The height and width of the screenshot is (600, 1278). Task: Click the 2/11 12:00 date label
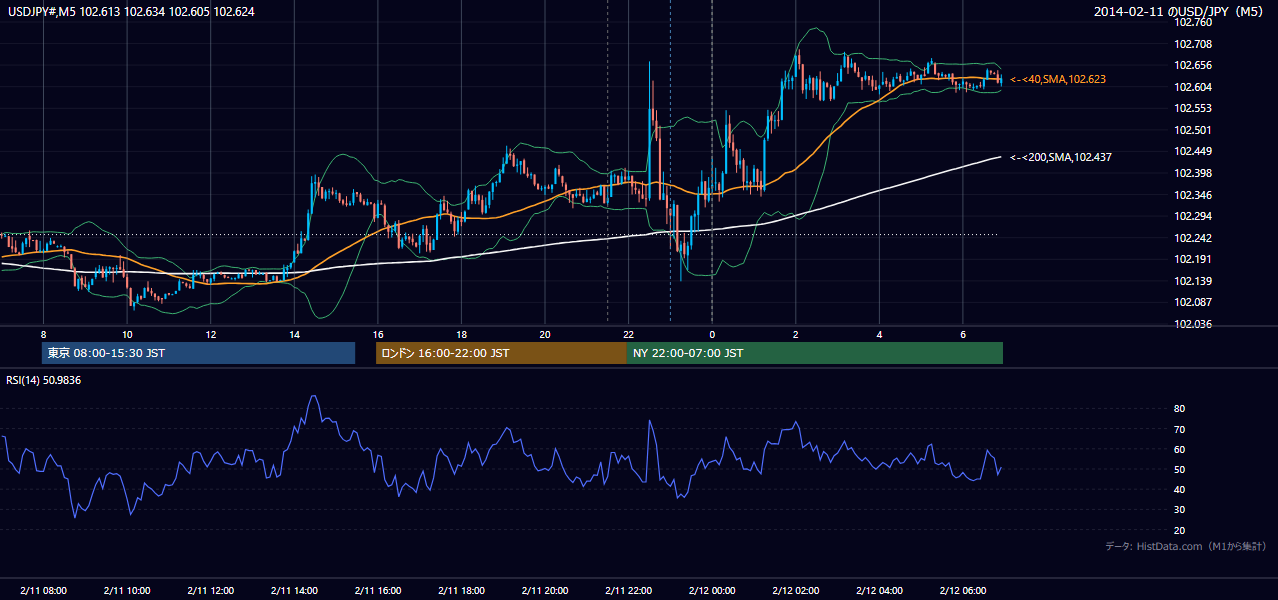click(x=211, y=590)
